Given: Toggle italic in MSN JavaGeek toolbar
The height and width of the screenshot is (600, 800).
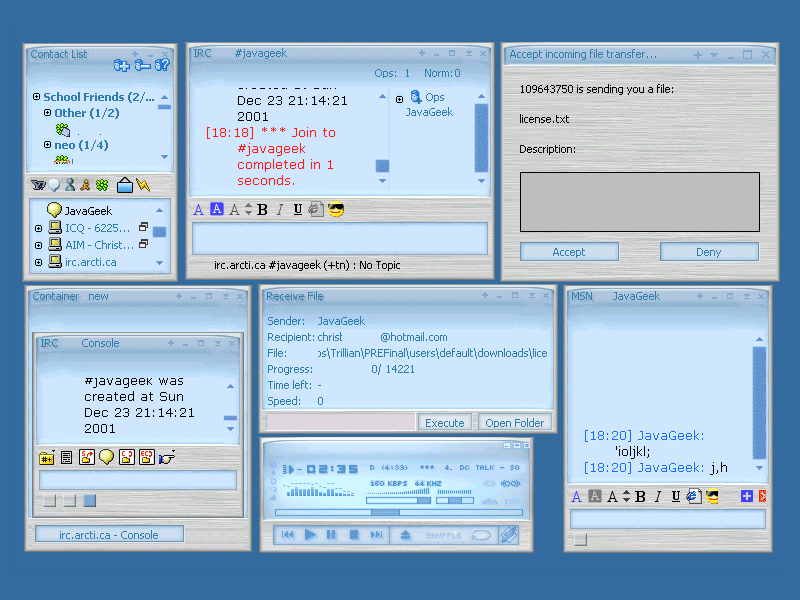Looking at the screenshot, I should tap(658, 496).
